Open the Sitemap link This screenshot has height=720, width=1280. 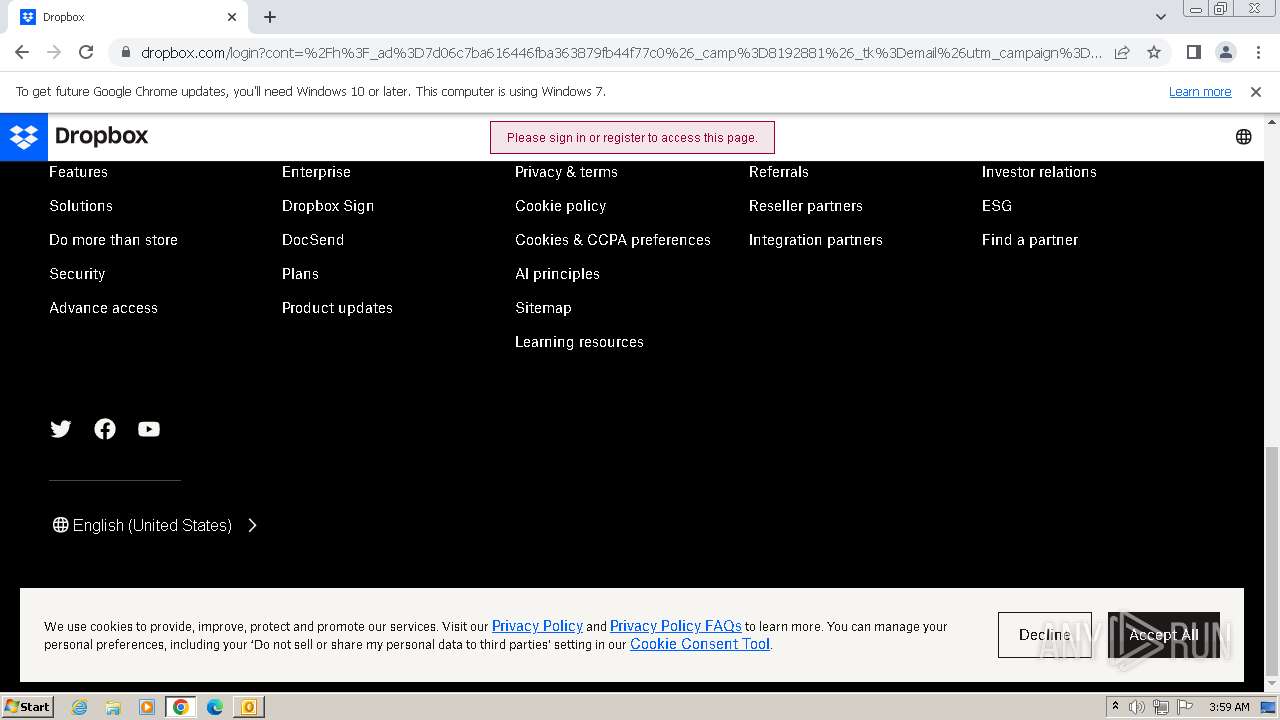(x=543, y=308)
